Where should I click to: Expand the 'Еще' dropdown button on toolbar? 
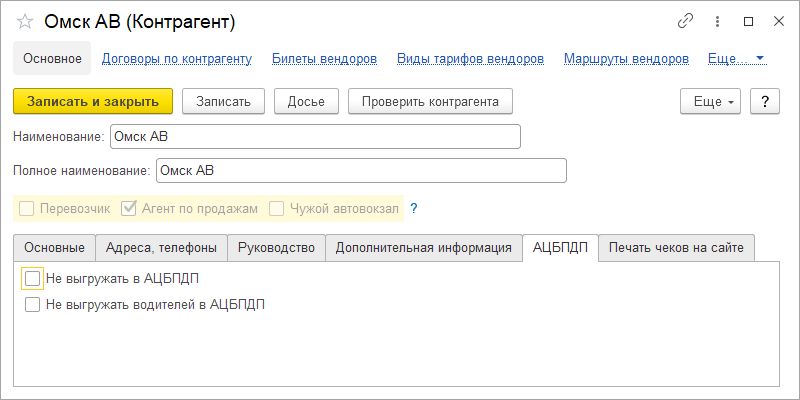(710, 101)
